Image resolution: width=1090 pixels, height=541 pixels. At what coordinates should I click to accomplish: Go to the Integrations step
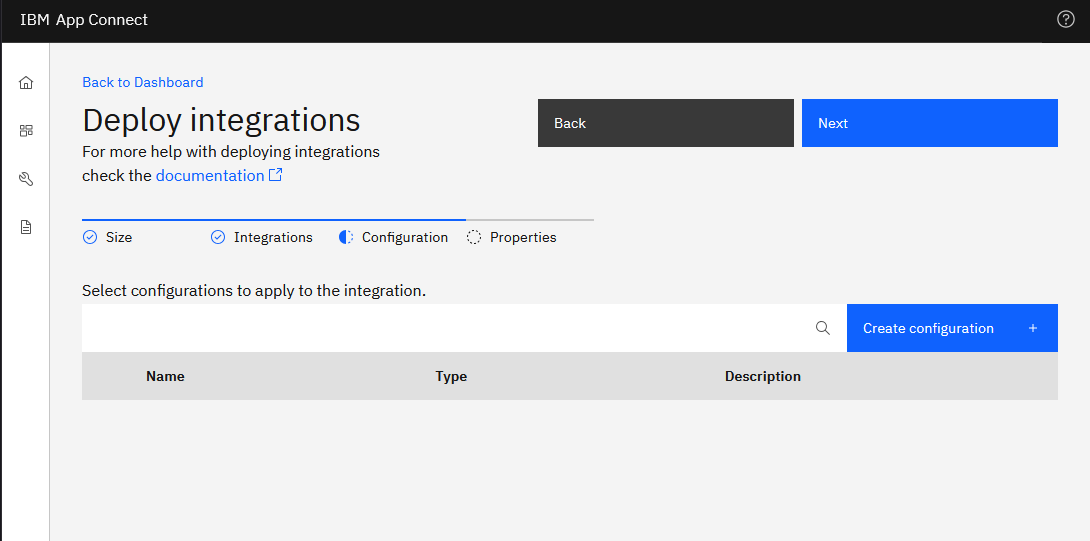pos(273,237)
